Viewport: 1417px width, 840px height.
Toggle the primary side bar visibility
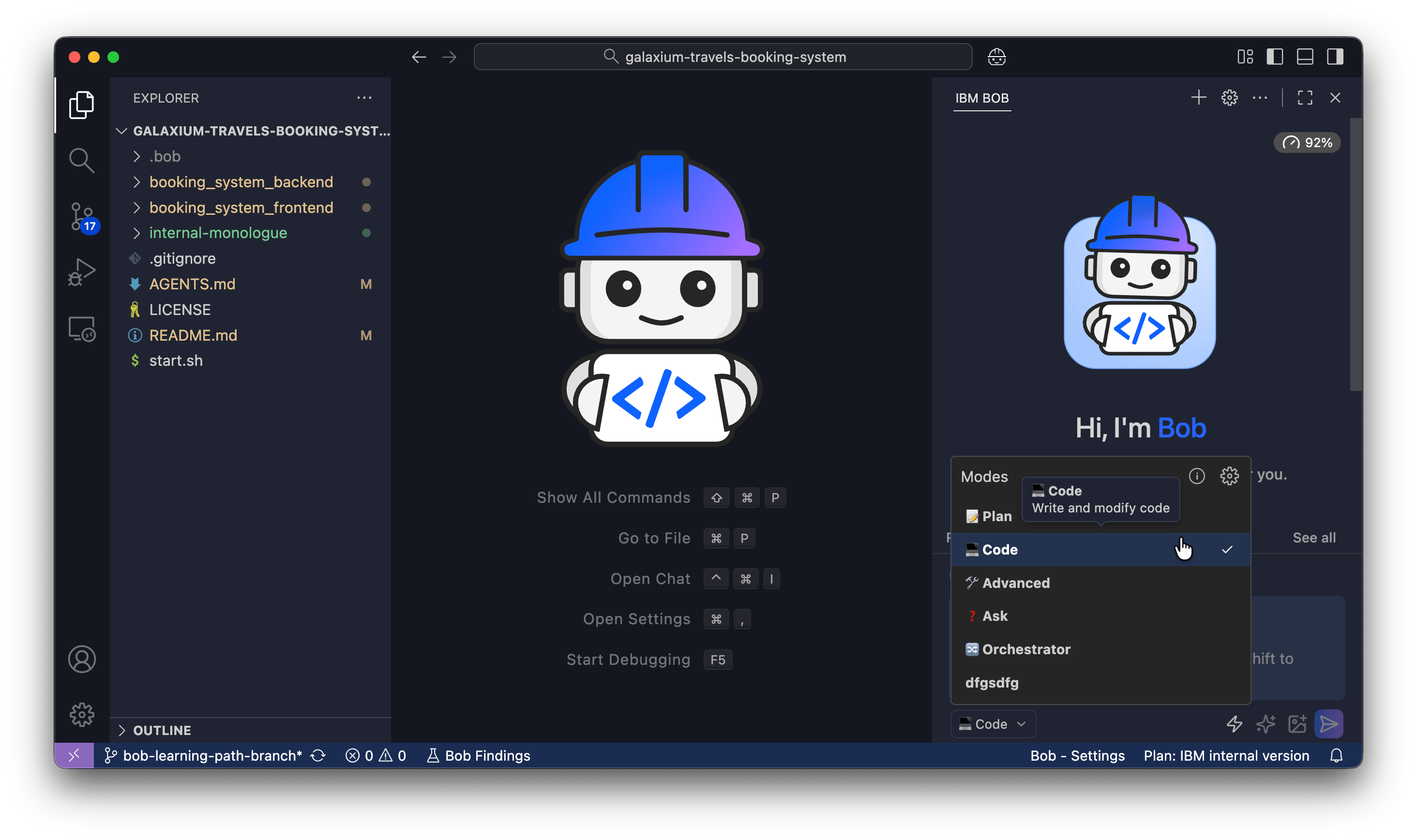tap(1275, 57)
